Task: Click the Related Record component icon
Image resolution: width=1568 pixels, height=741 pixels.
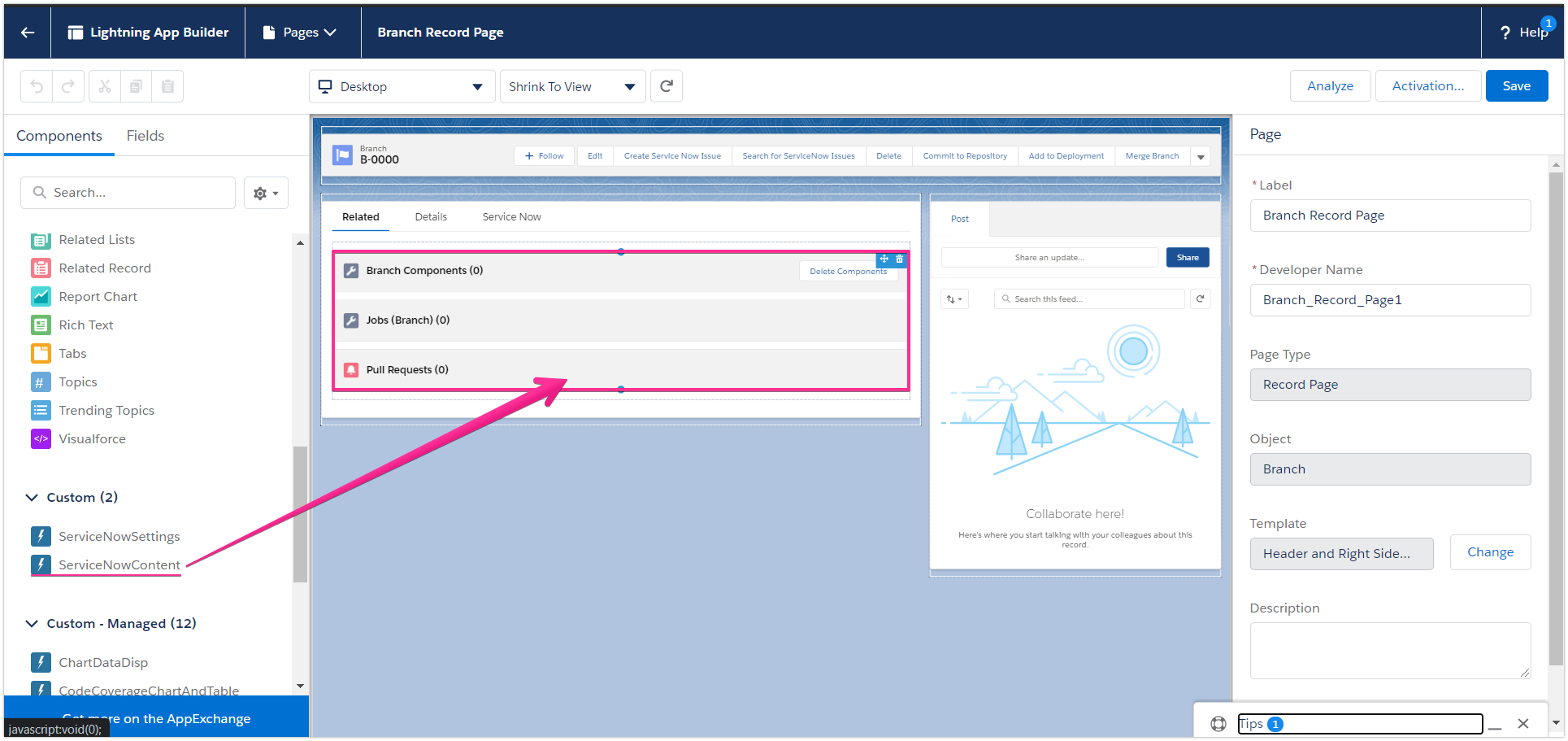Action: pyautogui.click(x=41, y=268)
